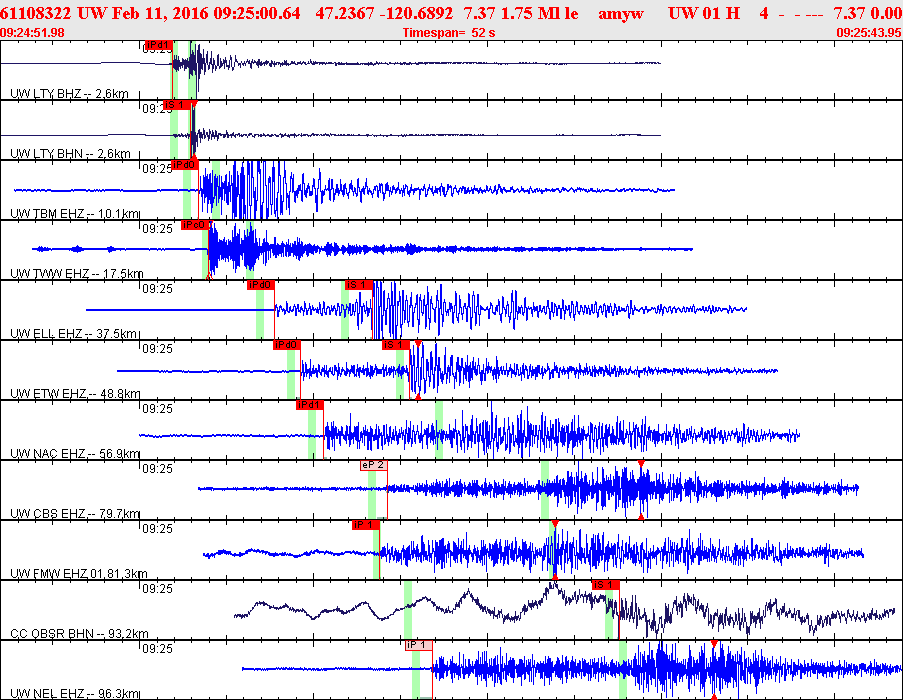This screenshot has height=700, width=903.
Task: Click the red amplitude triangle on CBS EHZ trace
Action: (x=641, y=464)
